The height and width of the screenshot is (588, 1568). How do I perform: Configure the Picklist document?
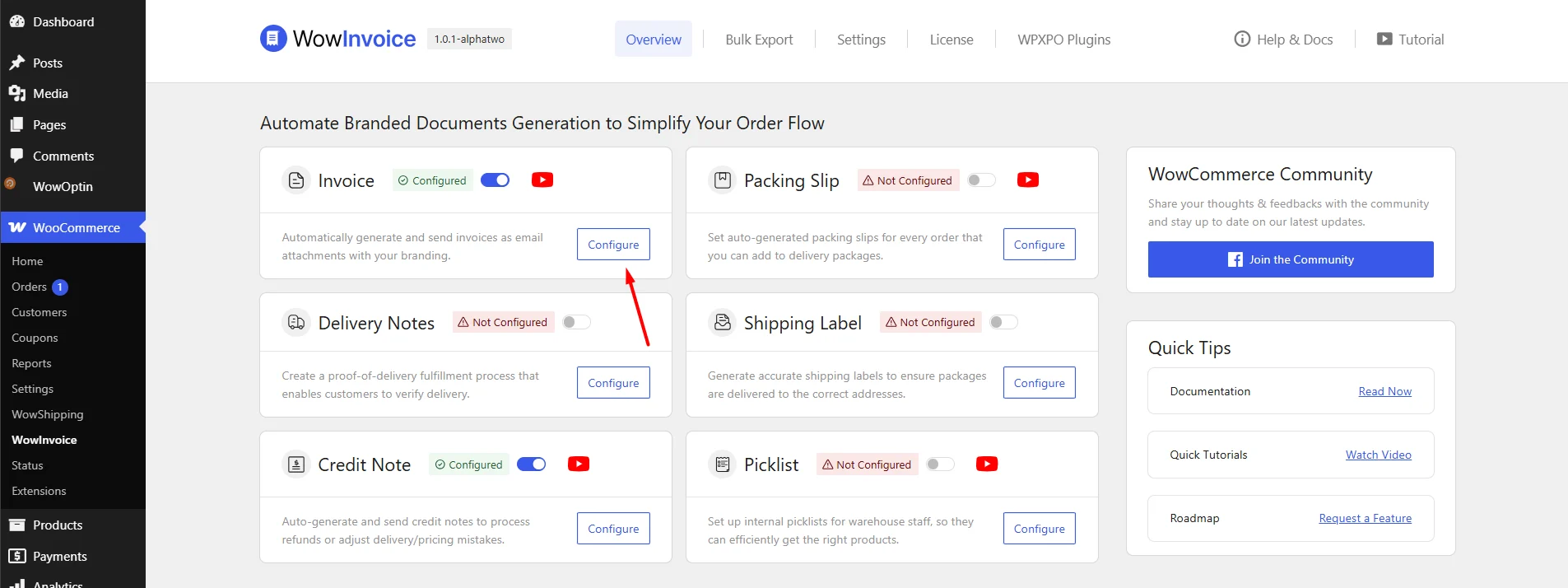pyautogui.click(x=1039, y=529)
